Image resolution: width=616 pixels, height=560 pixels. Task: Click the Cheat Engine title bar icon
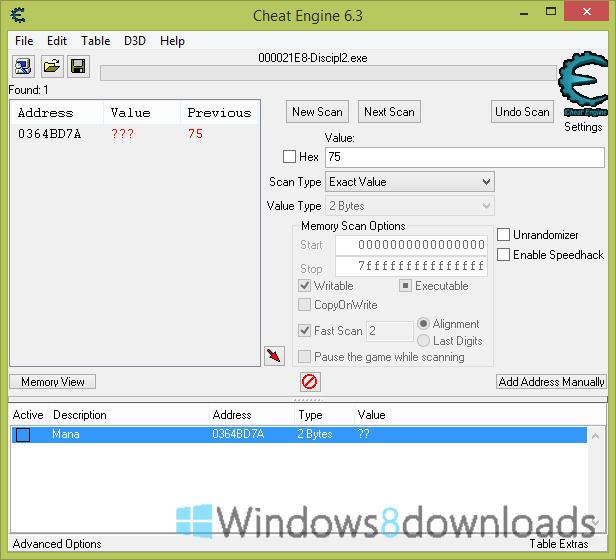(x=18, y=15)
